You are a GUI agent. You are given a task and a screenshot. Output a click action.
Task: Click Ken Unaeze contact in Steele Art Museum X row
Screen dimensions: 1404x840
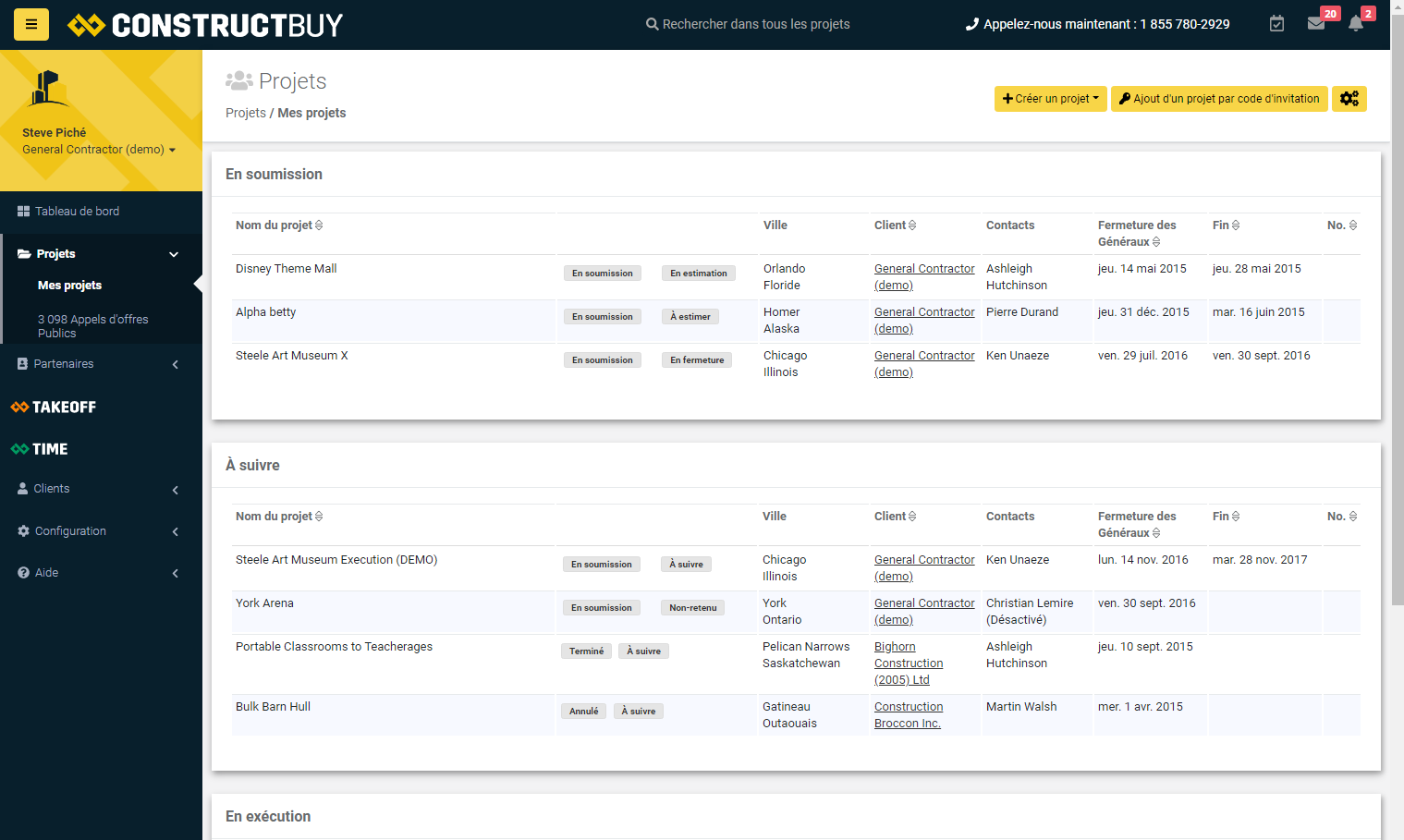point(1018,356)
